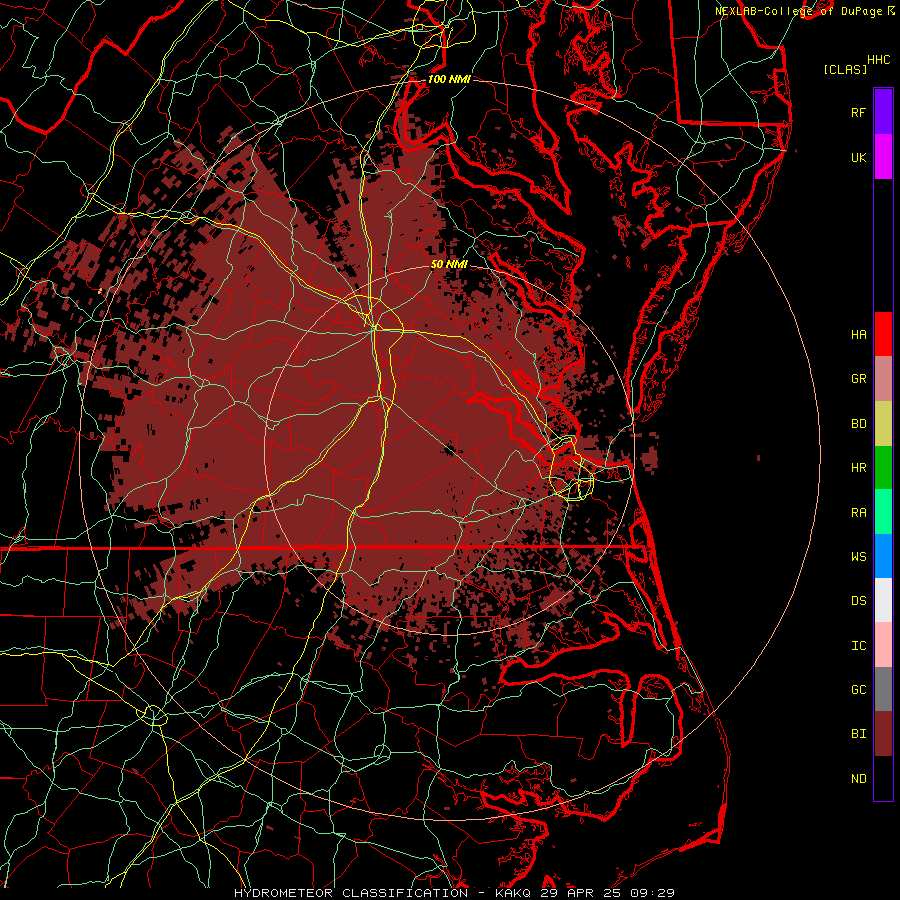Image resolution: width=900 pixels, height=900 pixels.
Task: Click the GC legend label
Action: [x=858, y=690]
